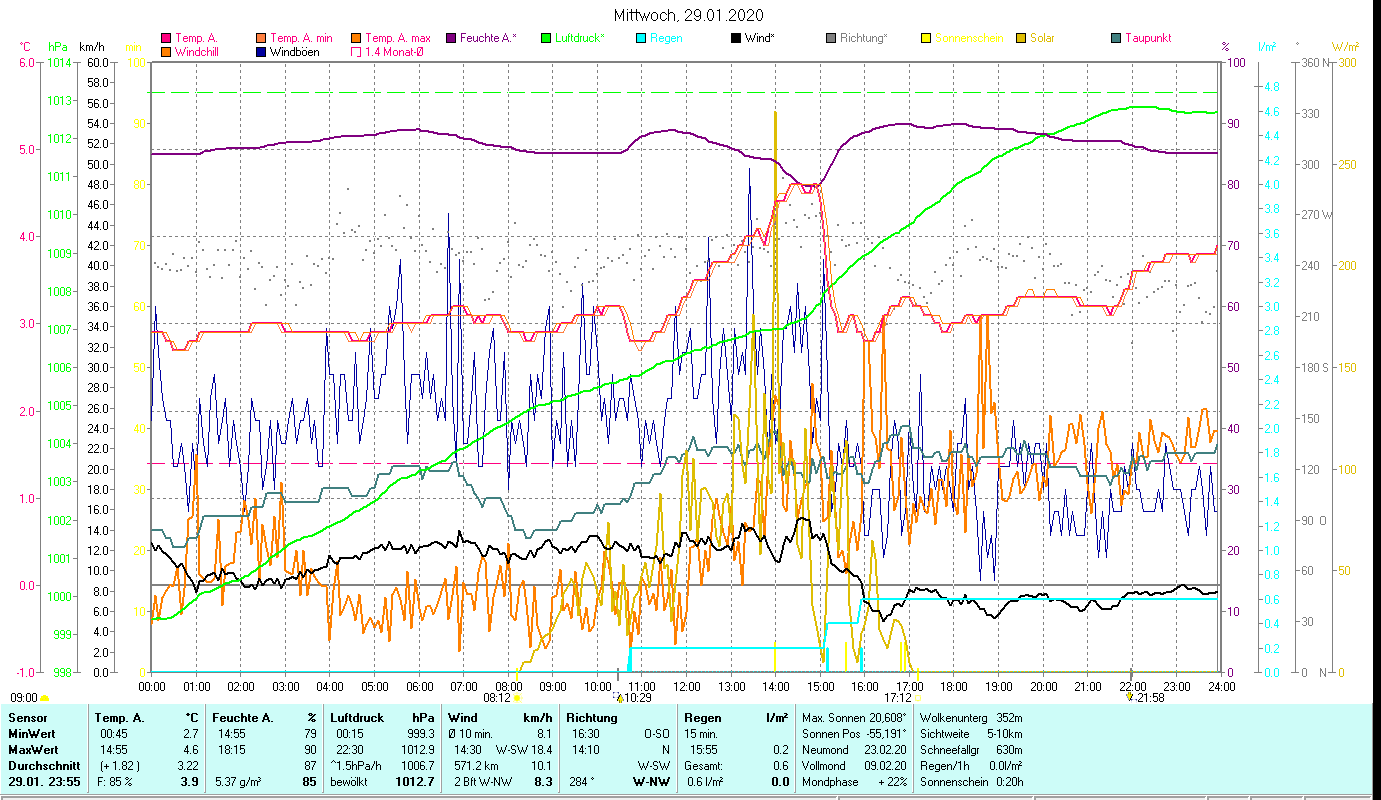1381x800 pixels.
Task: Click the orange Temp. A. min legend swatch
Action: [x=260, y=39]
